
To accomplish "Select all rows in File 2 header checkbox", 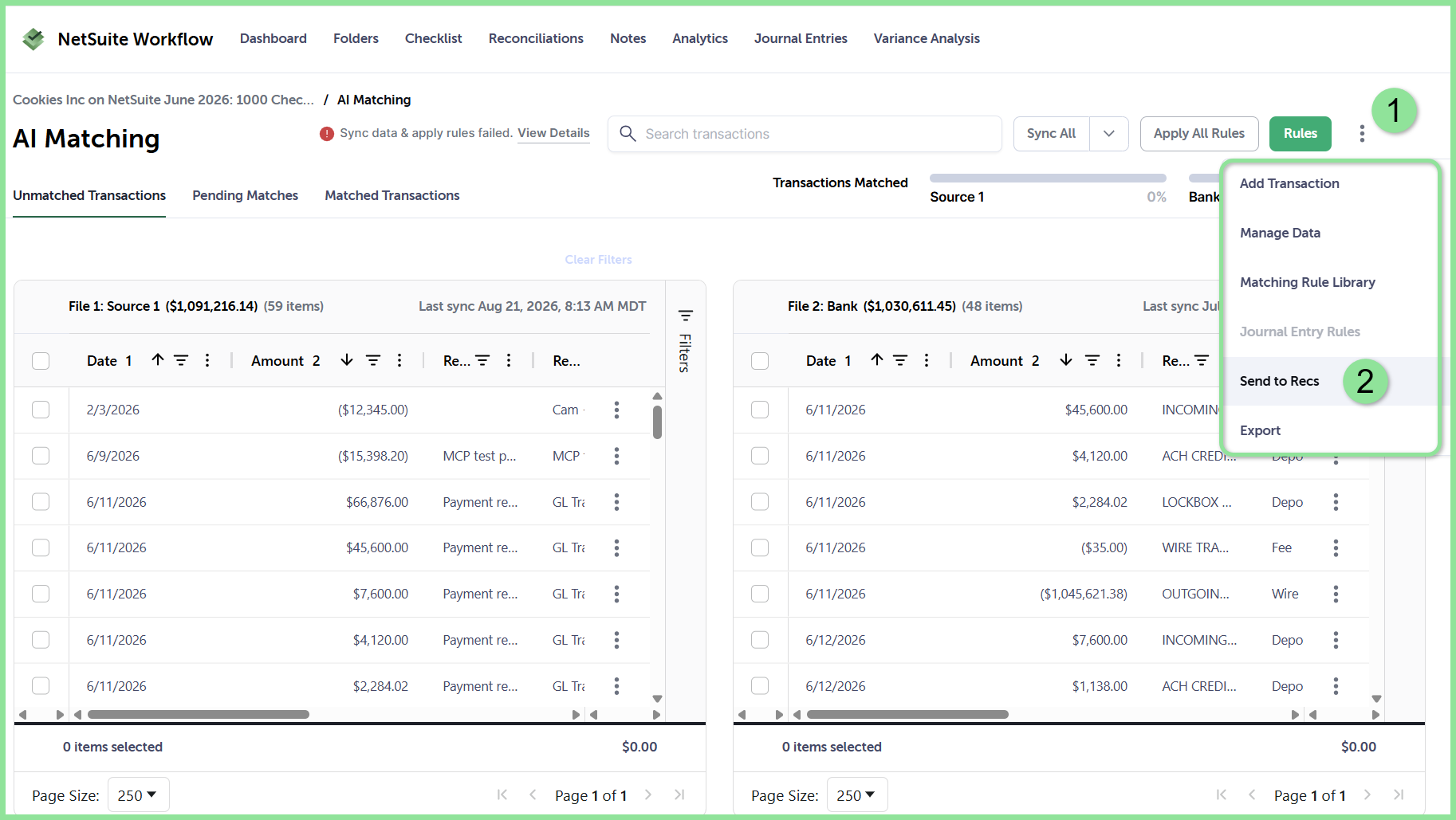I will pyautogui.click(x=760, y=361).
